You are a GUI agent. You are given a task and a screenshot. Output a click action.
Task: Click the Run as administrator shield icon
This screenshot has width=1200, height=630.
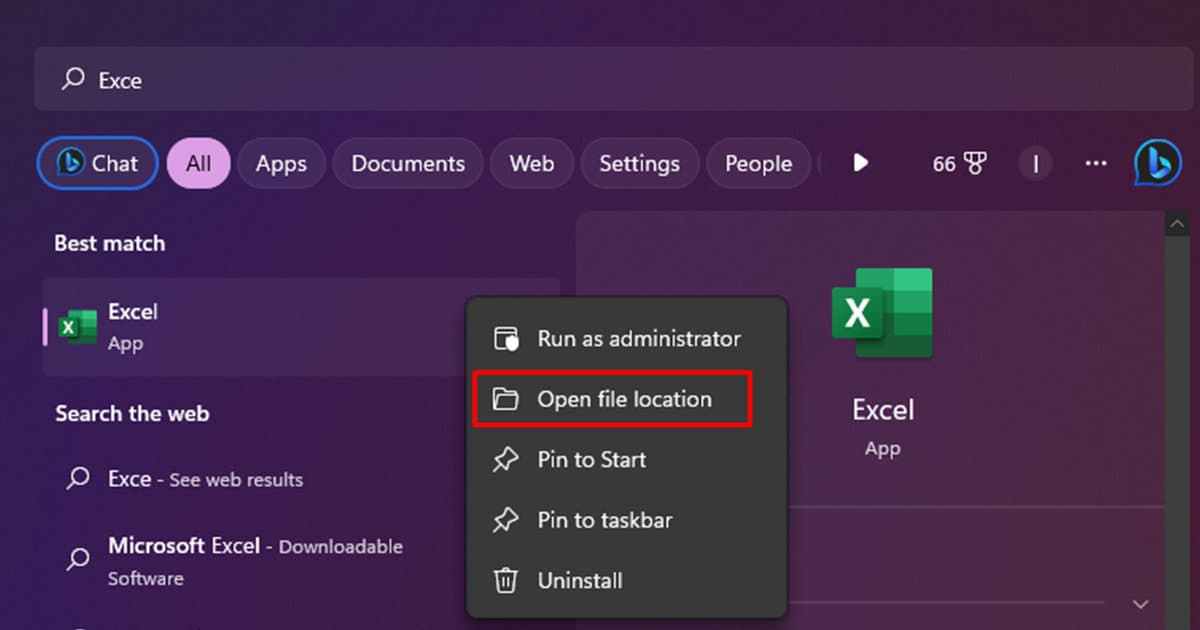click(x=505, y=338)
